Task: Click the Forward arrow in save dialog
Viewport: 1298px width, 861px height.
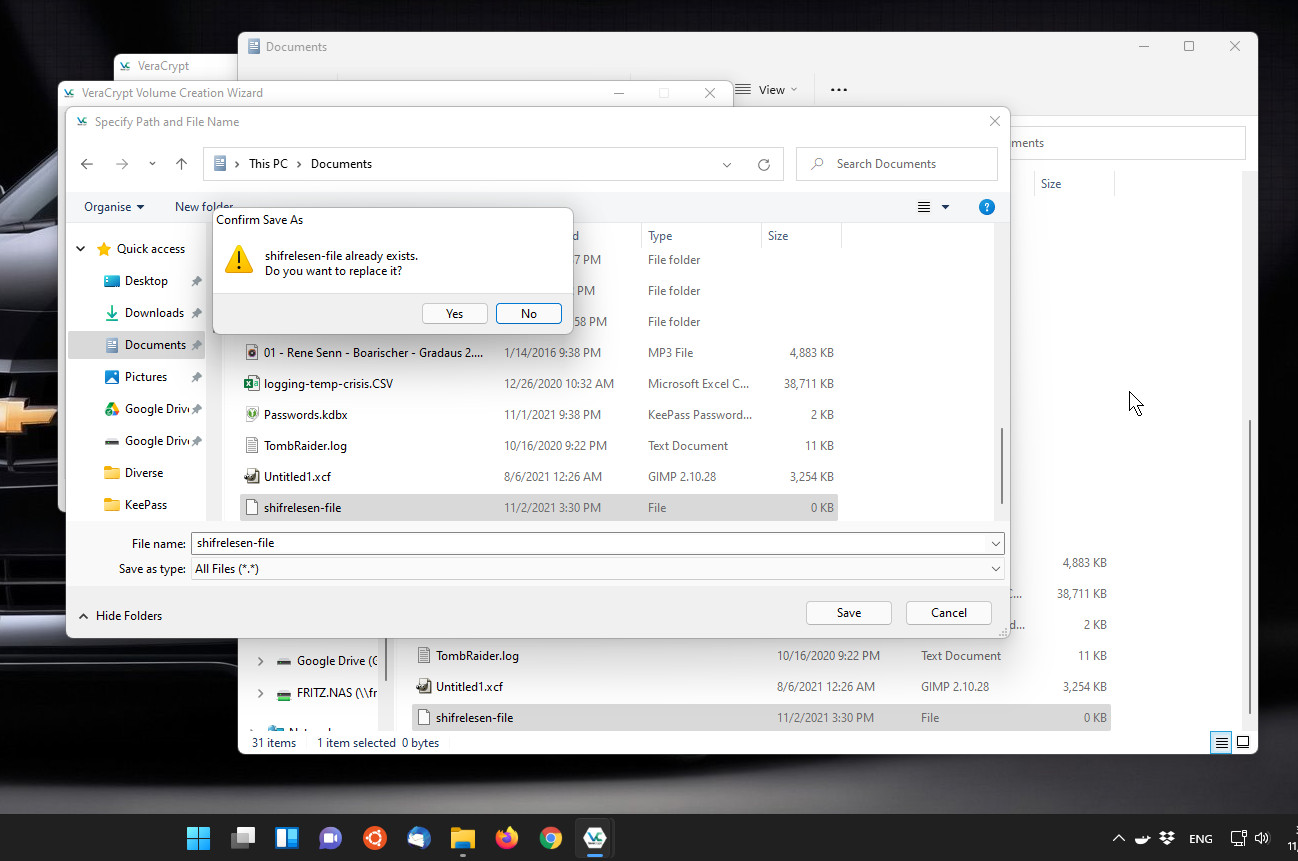Action: pyautogui.click(x=121, y=164)
